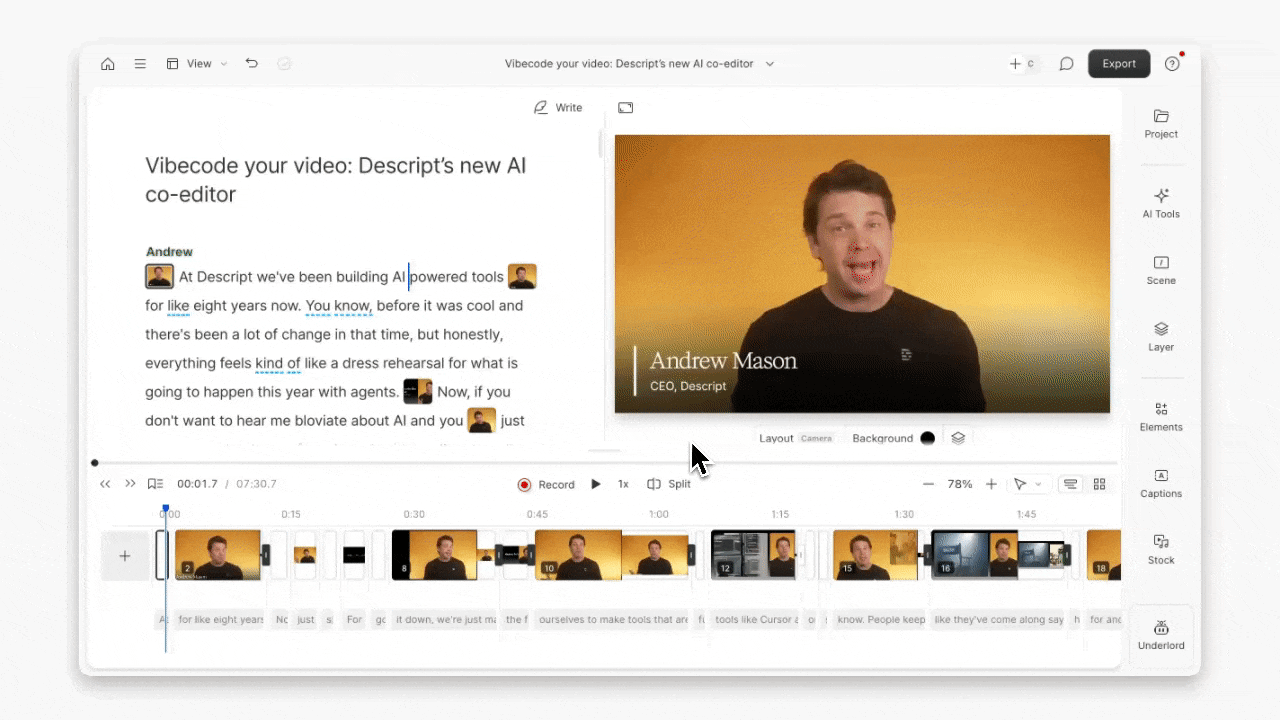Select scene 18 thumbnail in timeline
Screen dimensions: 1280x720
pos(1104,555)
